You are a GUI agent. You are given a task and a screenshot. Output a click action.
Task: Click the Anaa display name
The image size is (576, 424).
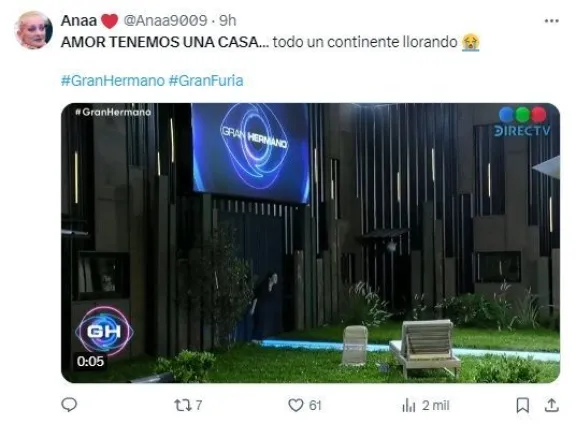(79, 21)
